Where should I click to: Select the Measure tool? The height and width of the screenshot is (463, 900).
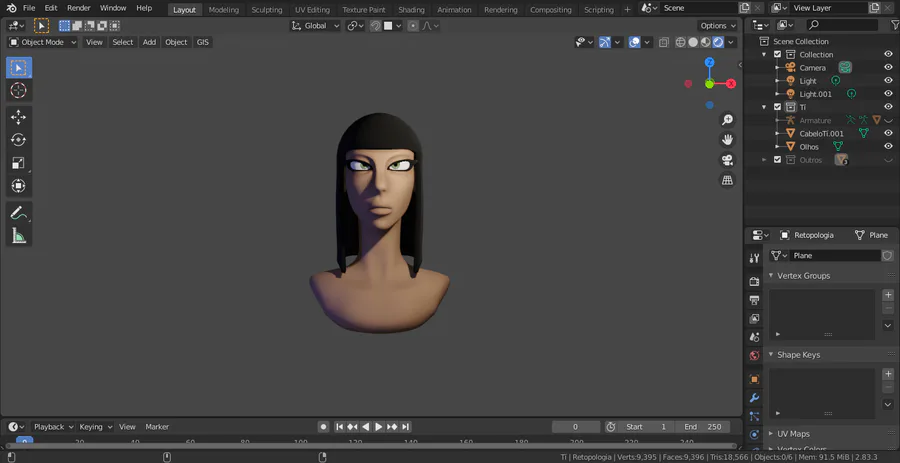click(x=19, y=235)
